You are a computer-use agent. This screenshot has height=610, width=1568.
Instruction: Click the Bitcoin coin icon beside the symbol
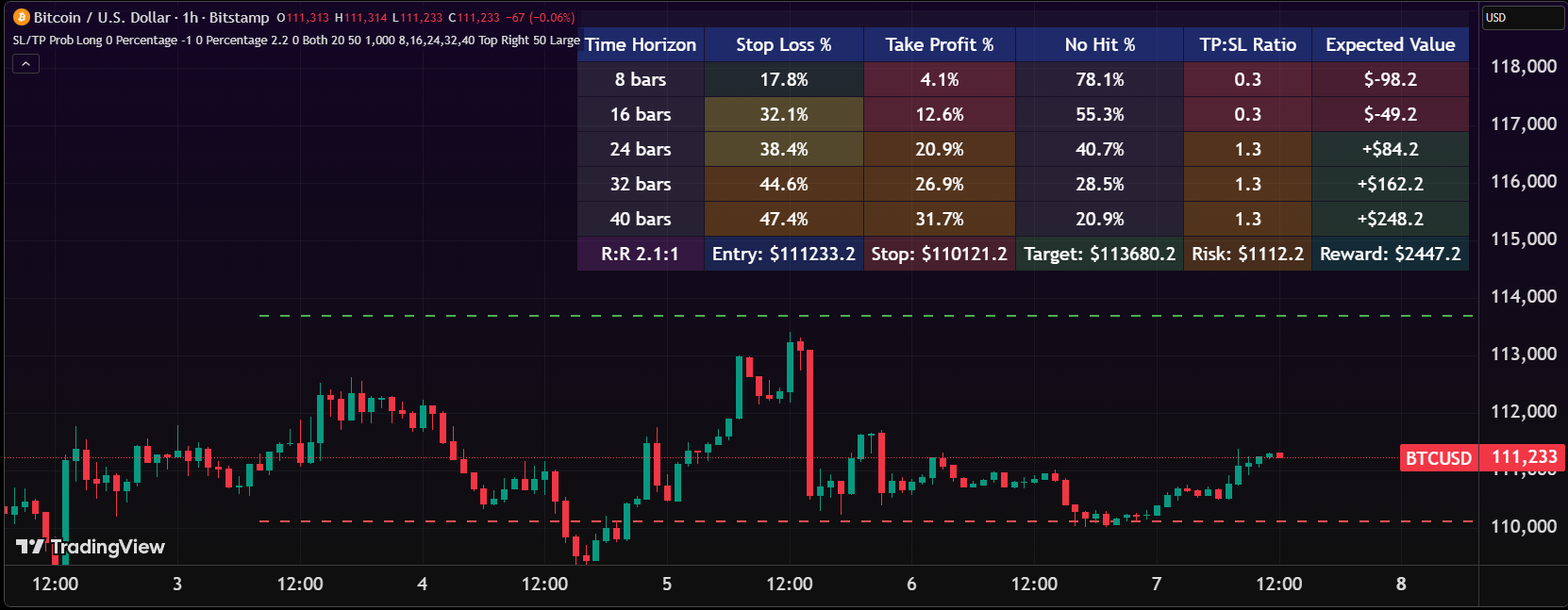[x=21, y=17]
